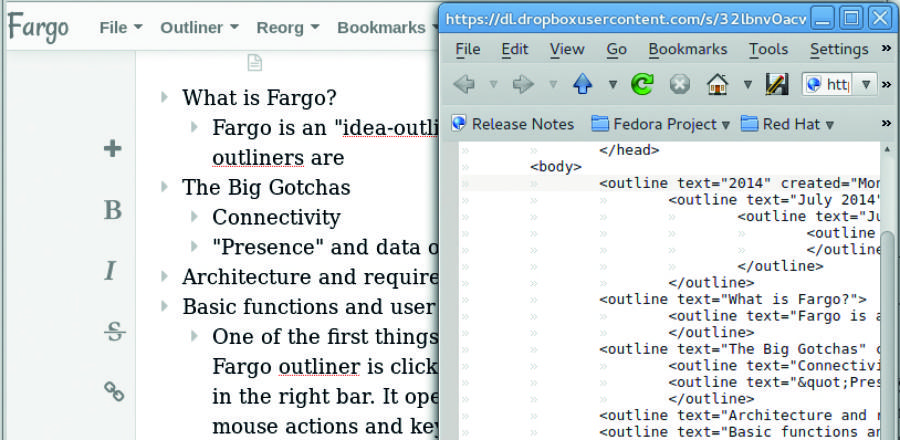Click the outline text="What is Fargo?" source line
900x440 pixels.
coord(733,299)
